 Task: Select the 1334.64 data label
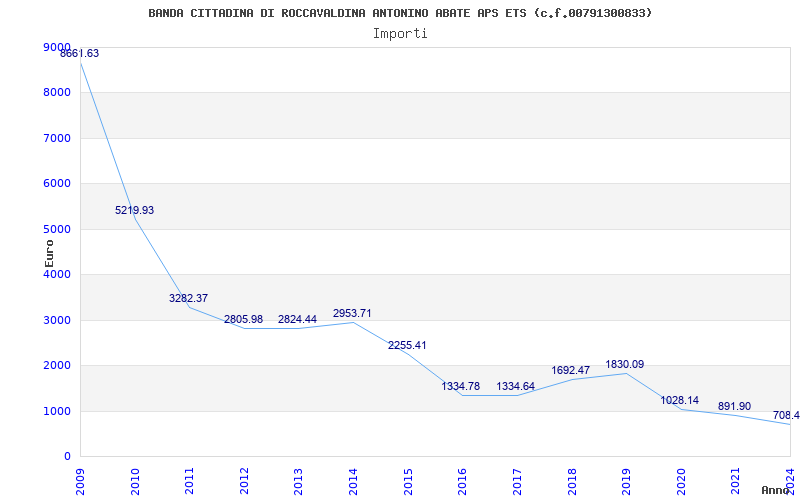516,386
